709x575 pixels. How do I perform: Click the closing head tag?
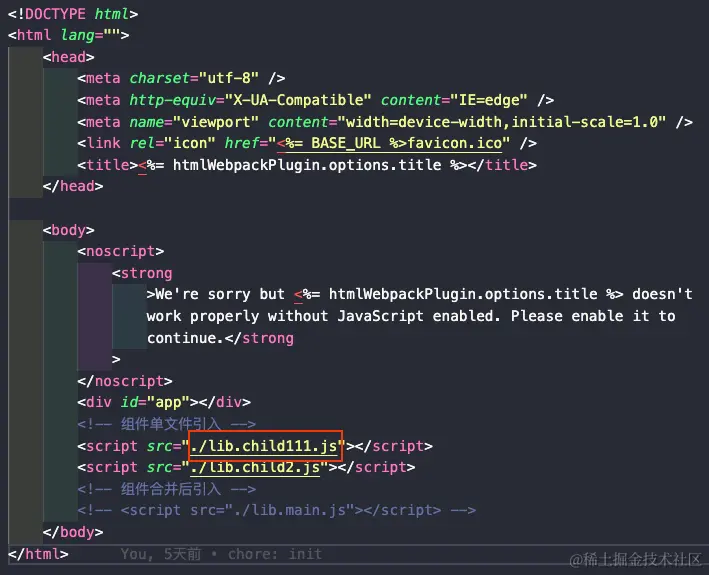[x=73, y=186]
